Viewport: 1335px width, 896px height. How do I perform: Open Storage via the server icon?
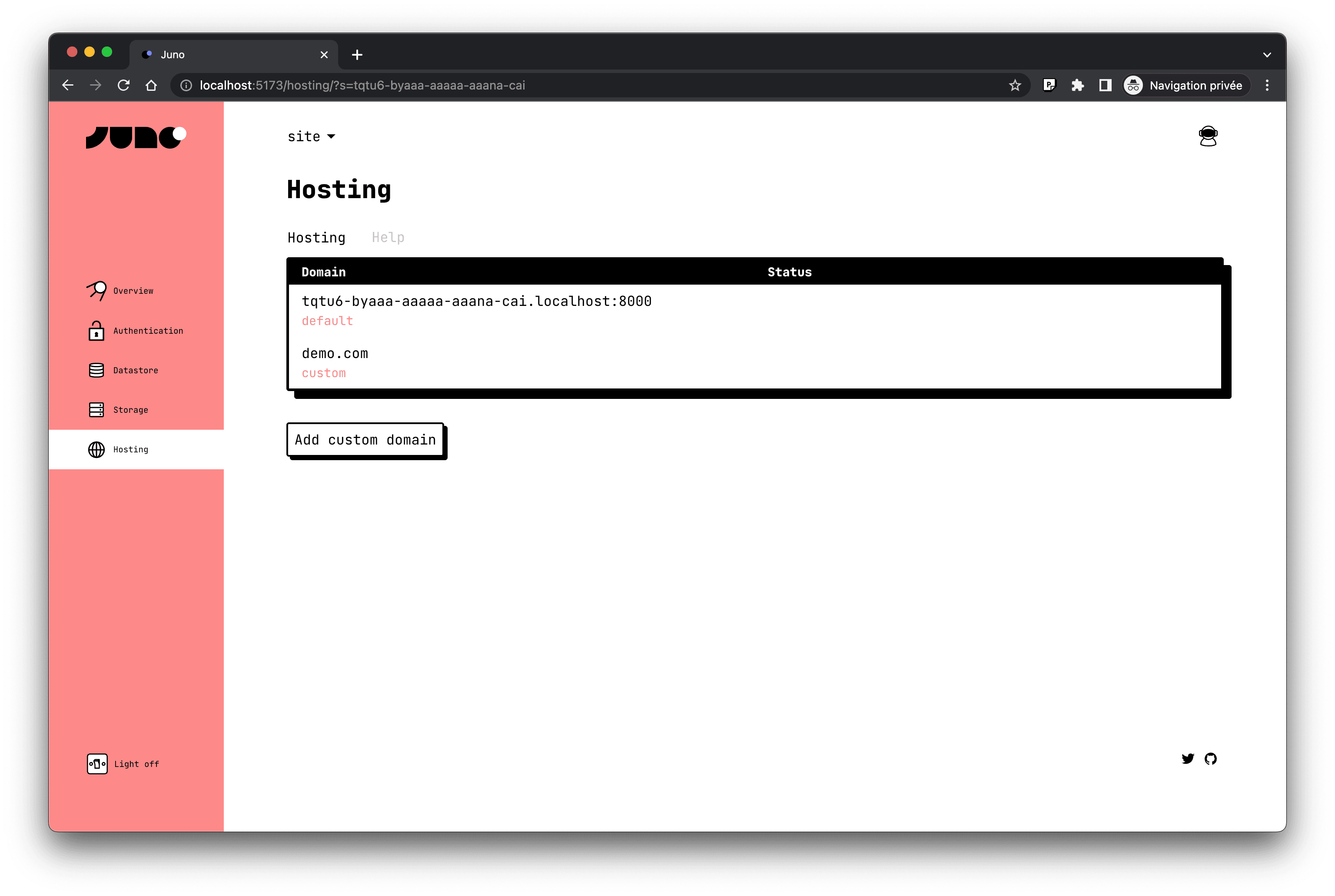(96, 409)
